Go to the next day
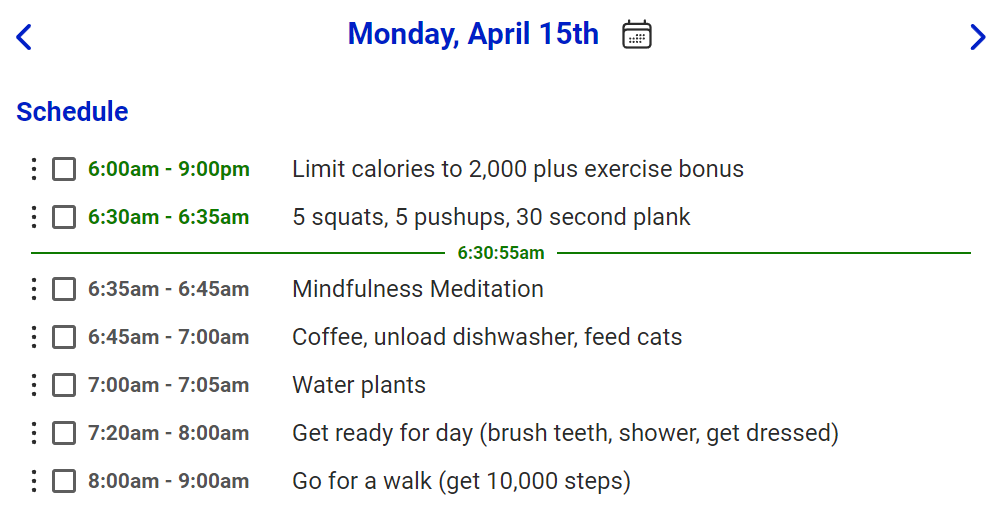Image resolution: width=1003 pixels, height=511 pixels. point(977,37)
